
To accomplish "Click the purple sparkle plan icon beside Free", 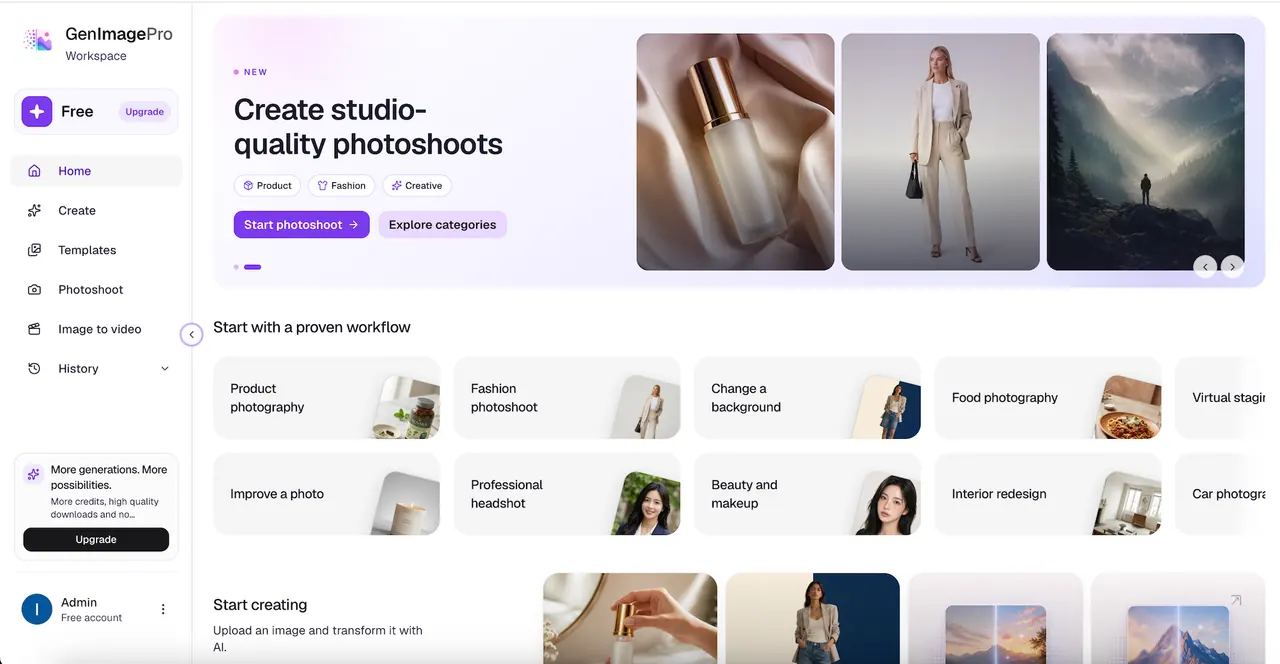I will [37, 112].
